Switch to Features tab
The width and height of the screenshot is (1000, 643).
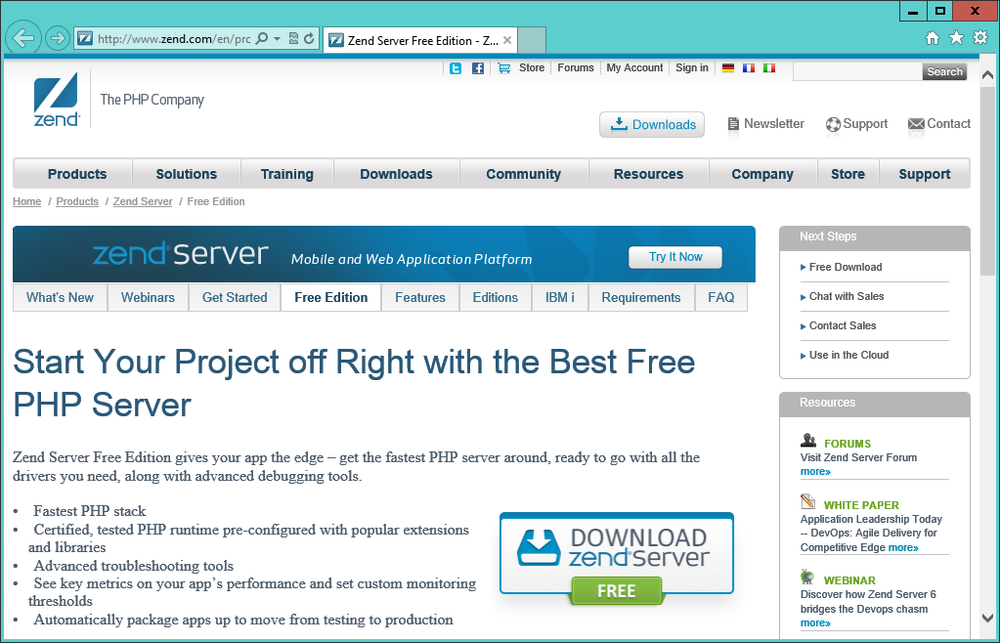pyautogui.click(x=420, y=297)
